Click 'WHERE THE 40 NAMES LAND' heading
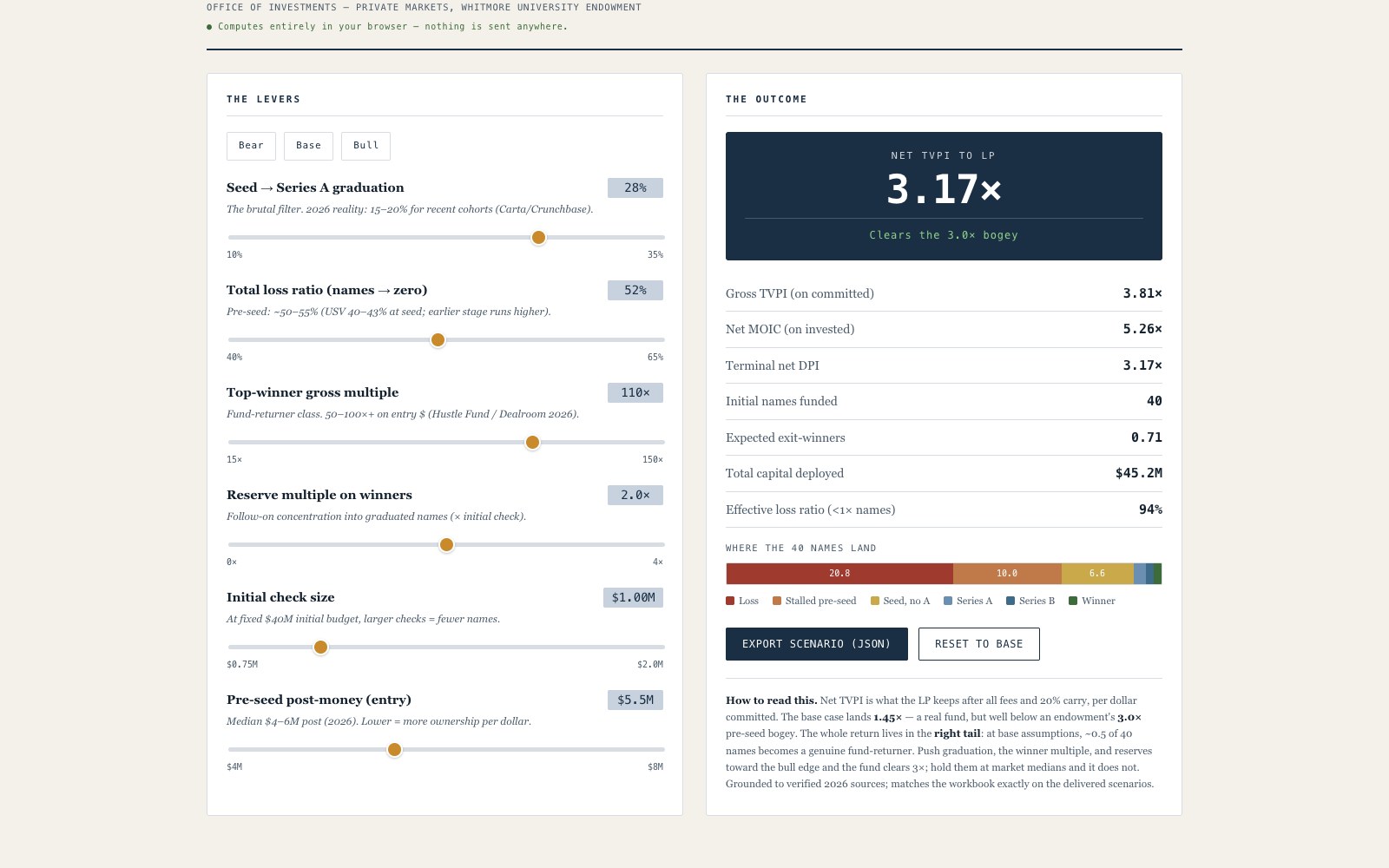This screenshot has width=1389, height=868. (x=801, y=549)
